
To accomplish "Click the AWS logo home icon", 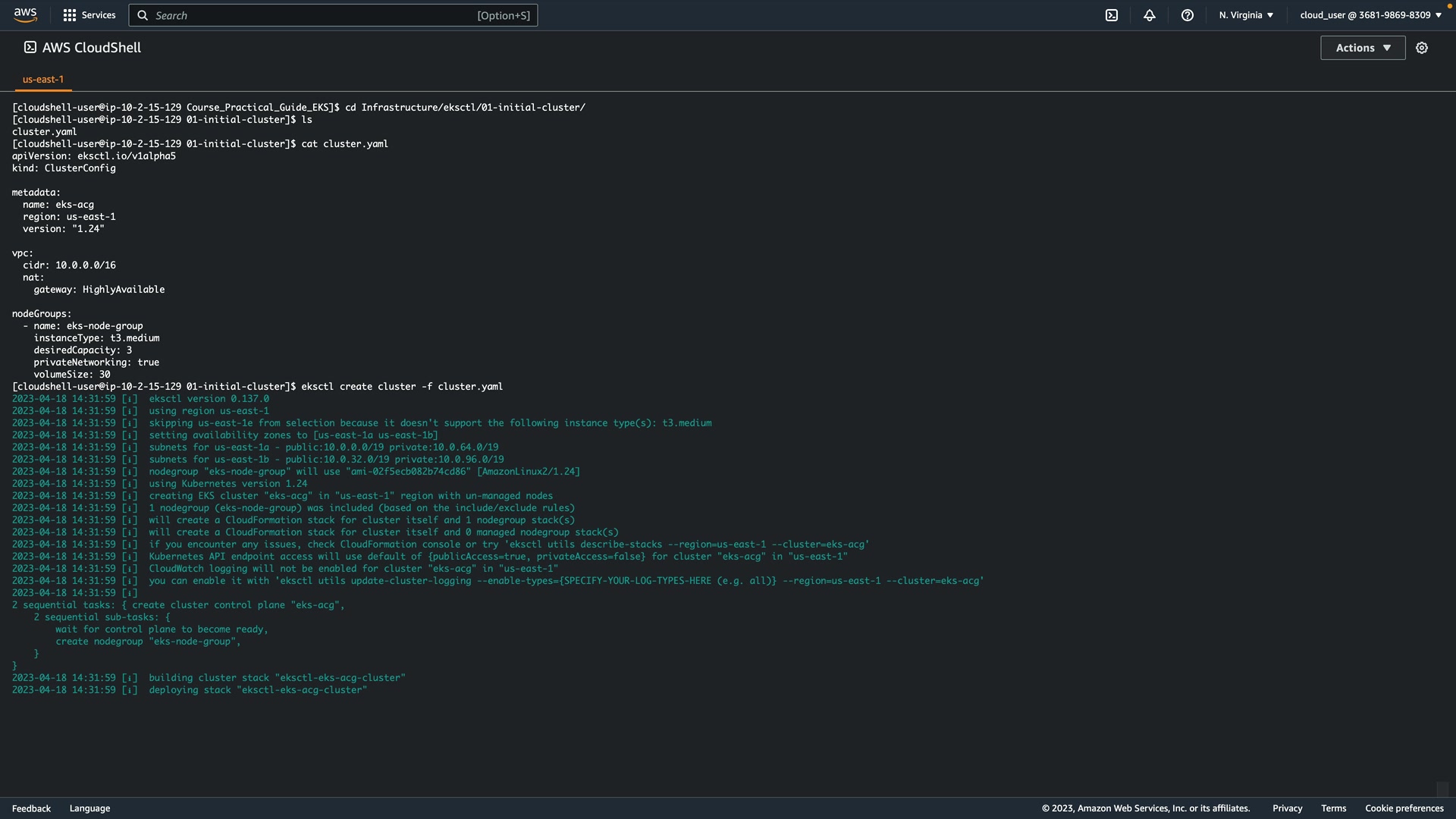I will (25, 14).
